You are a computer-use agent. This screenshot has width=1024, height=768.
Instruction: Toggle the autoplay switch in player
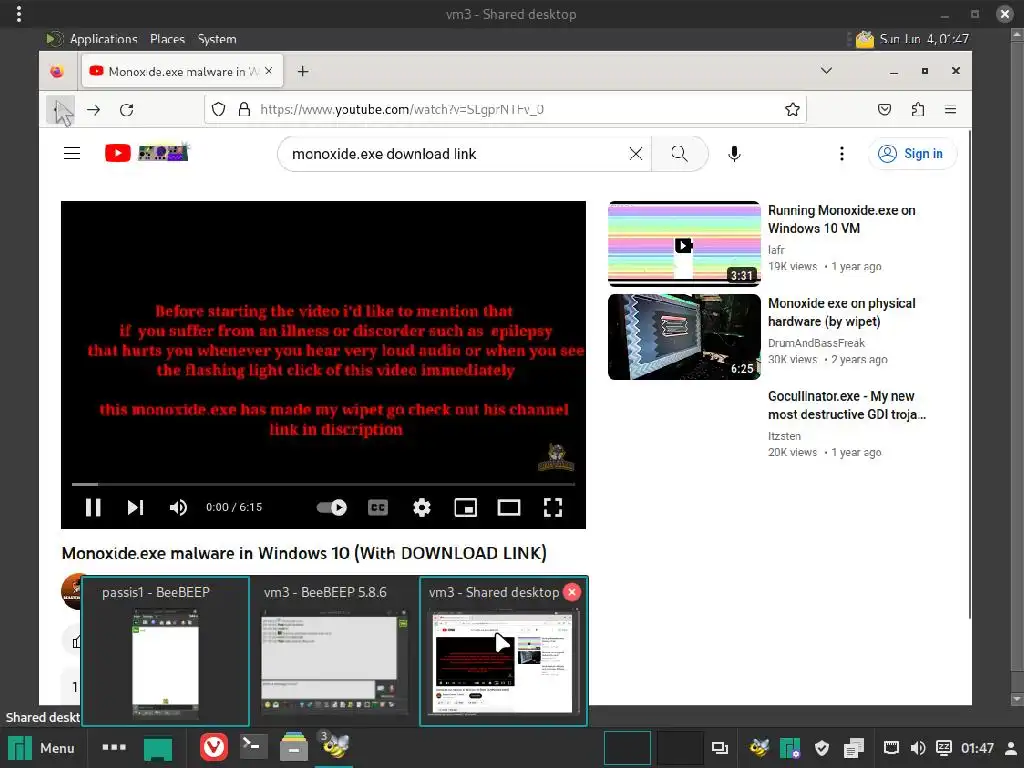click(x=332, y=507)
